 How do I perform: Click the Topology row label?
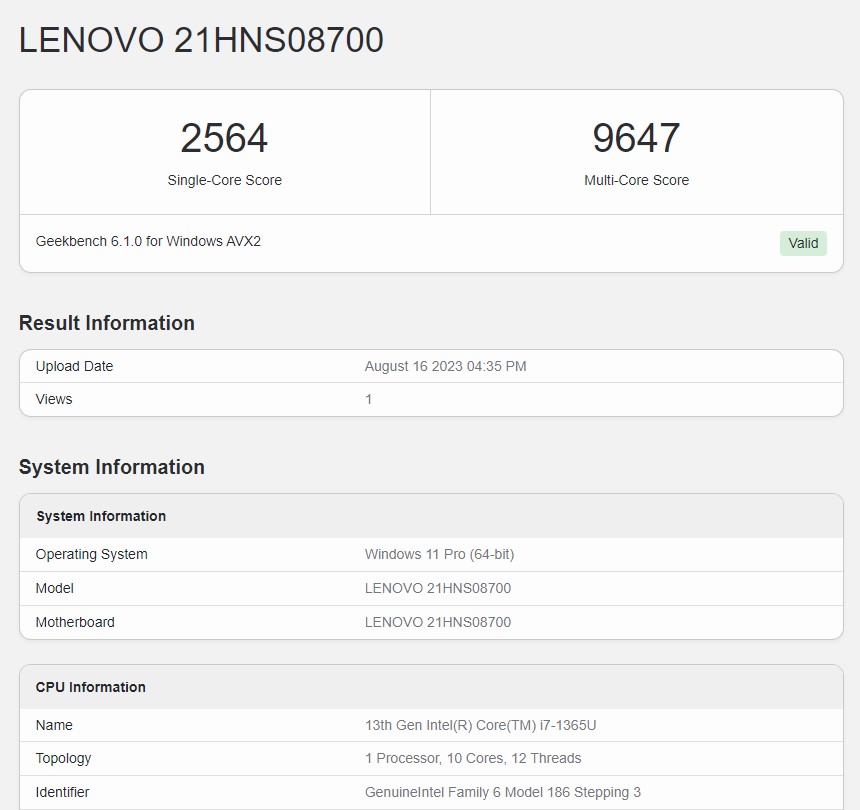click(x=63, y=758)
